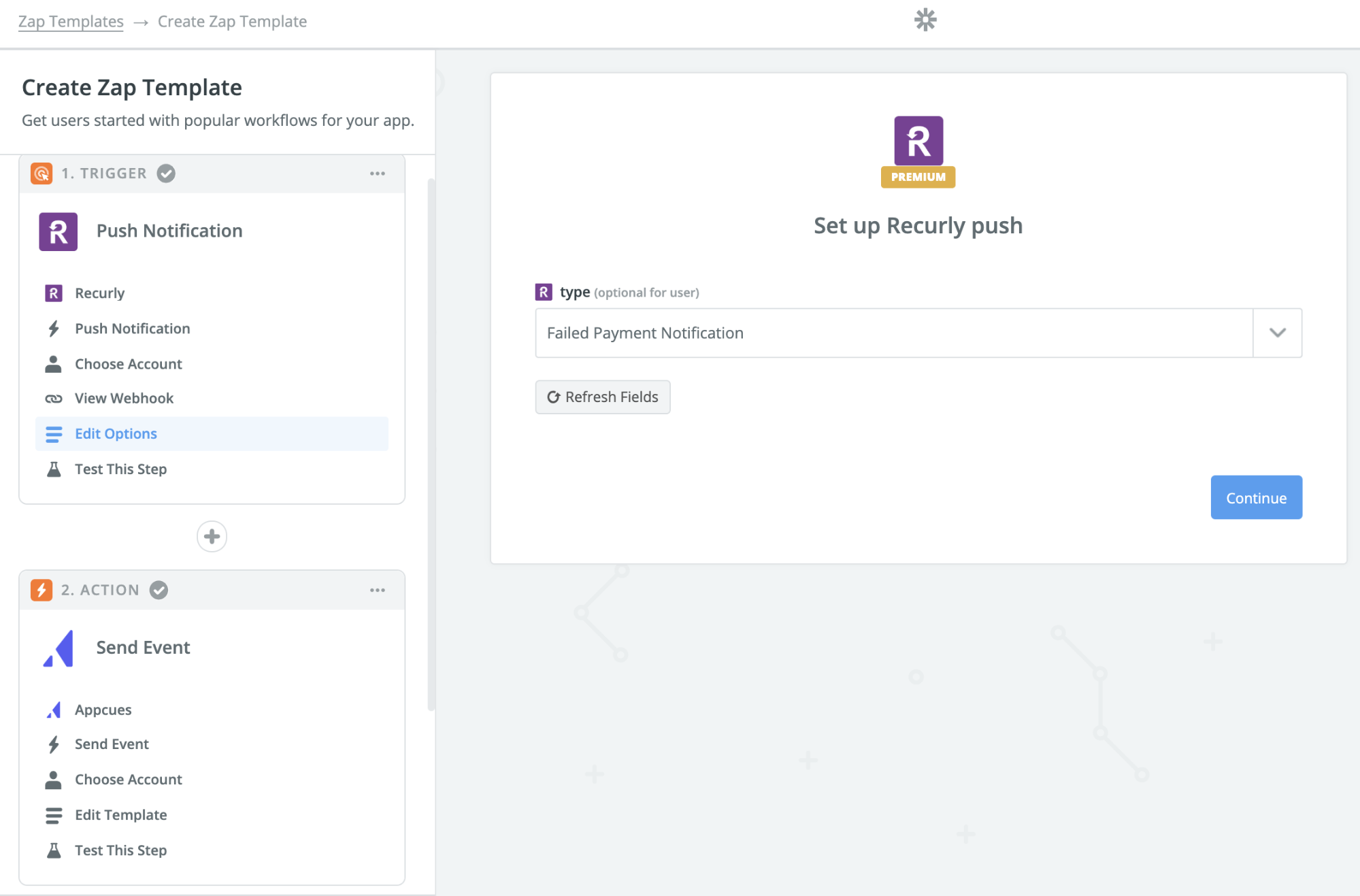Viewport: 1360px width, 896px height.
Task: Click the small Appcues icon in action list
Action: point(54,710)
